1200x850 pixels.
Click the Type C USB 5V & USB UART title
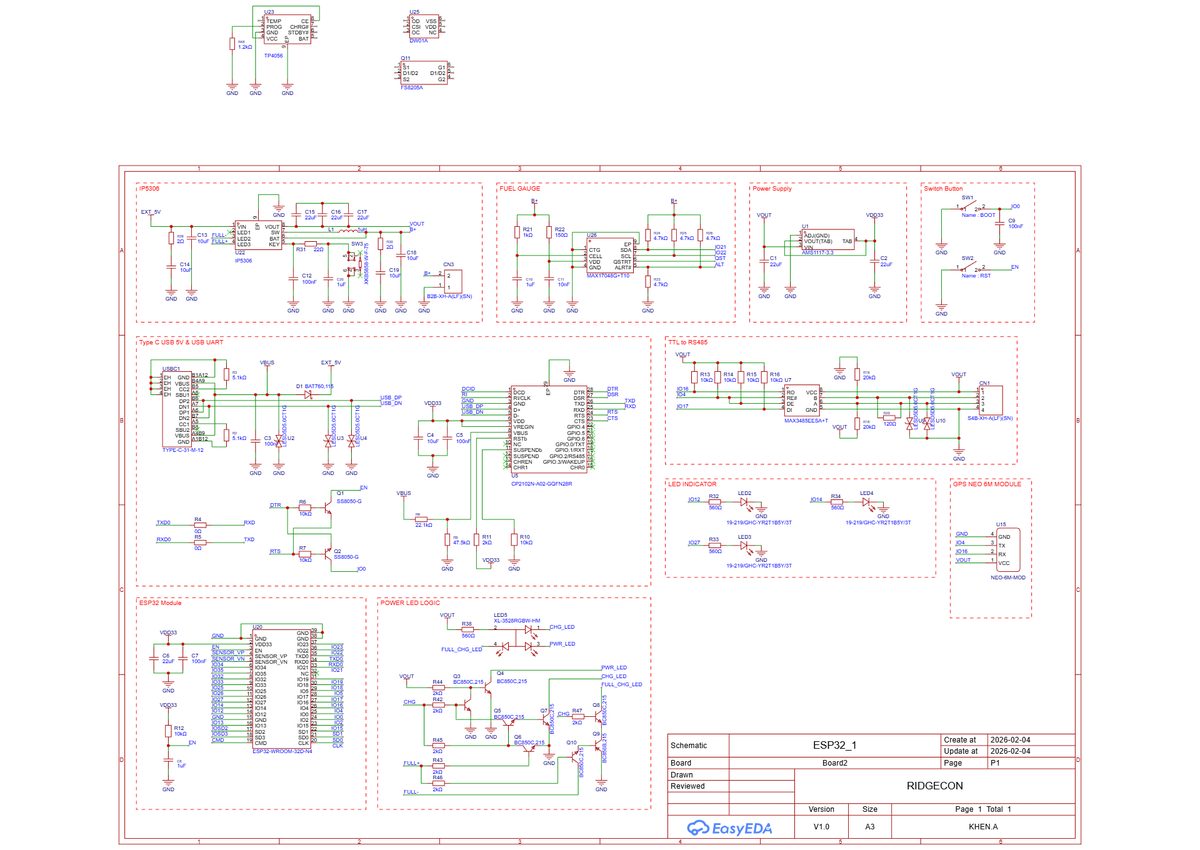(x=182, y=342)
